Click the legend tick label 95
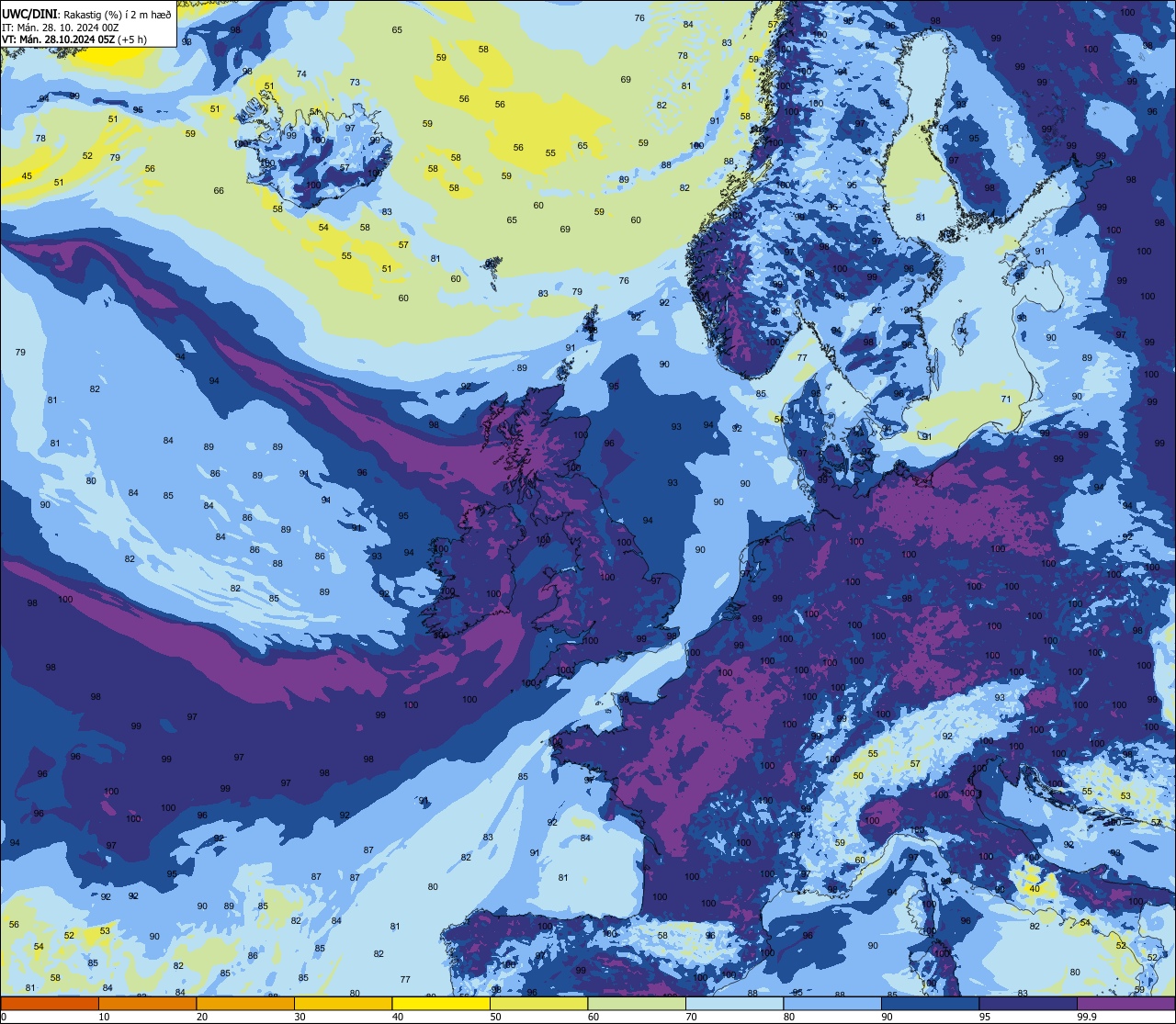 click(985, 1017)
